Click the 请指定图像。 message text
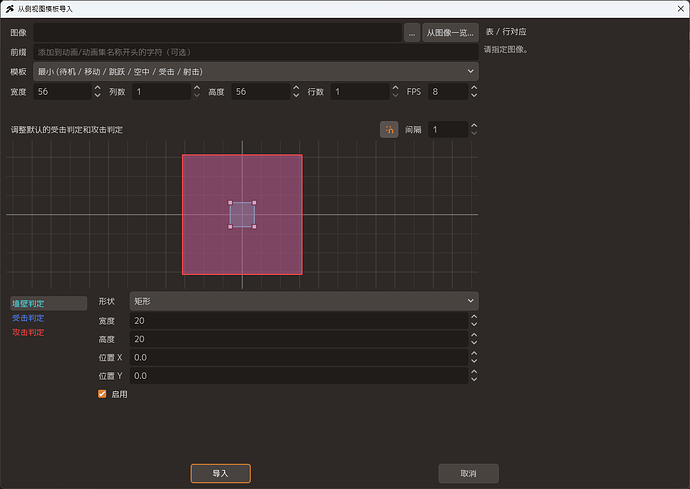This screenshot has width=690, height=489. 506,49
